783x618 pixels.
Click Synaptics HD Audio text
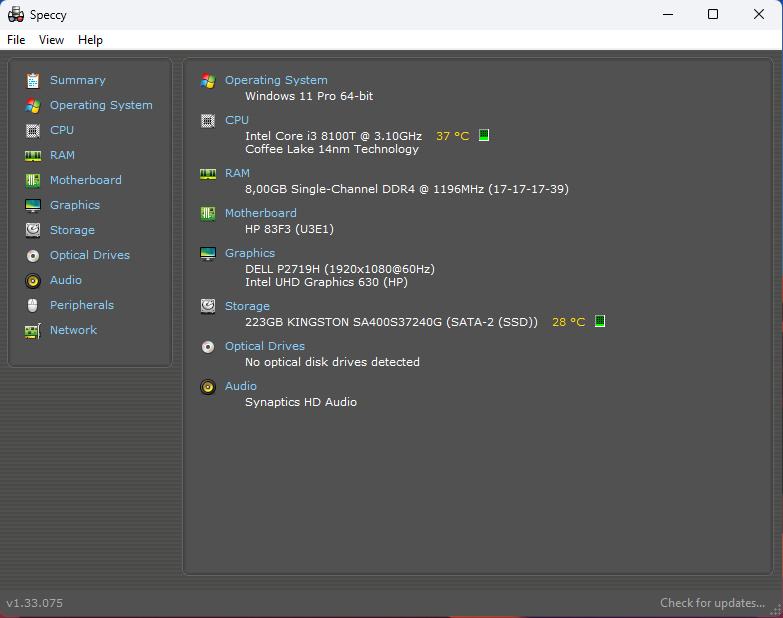pos(301,402)
